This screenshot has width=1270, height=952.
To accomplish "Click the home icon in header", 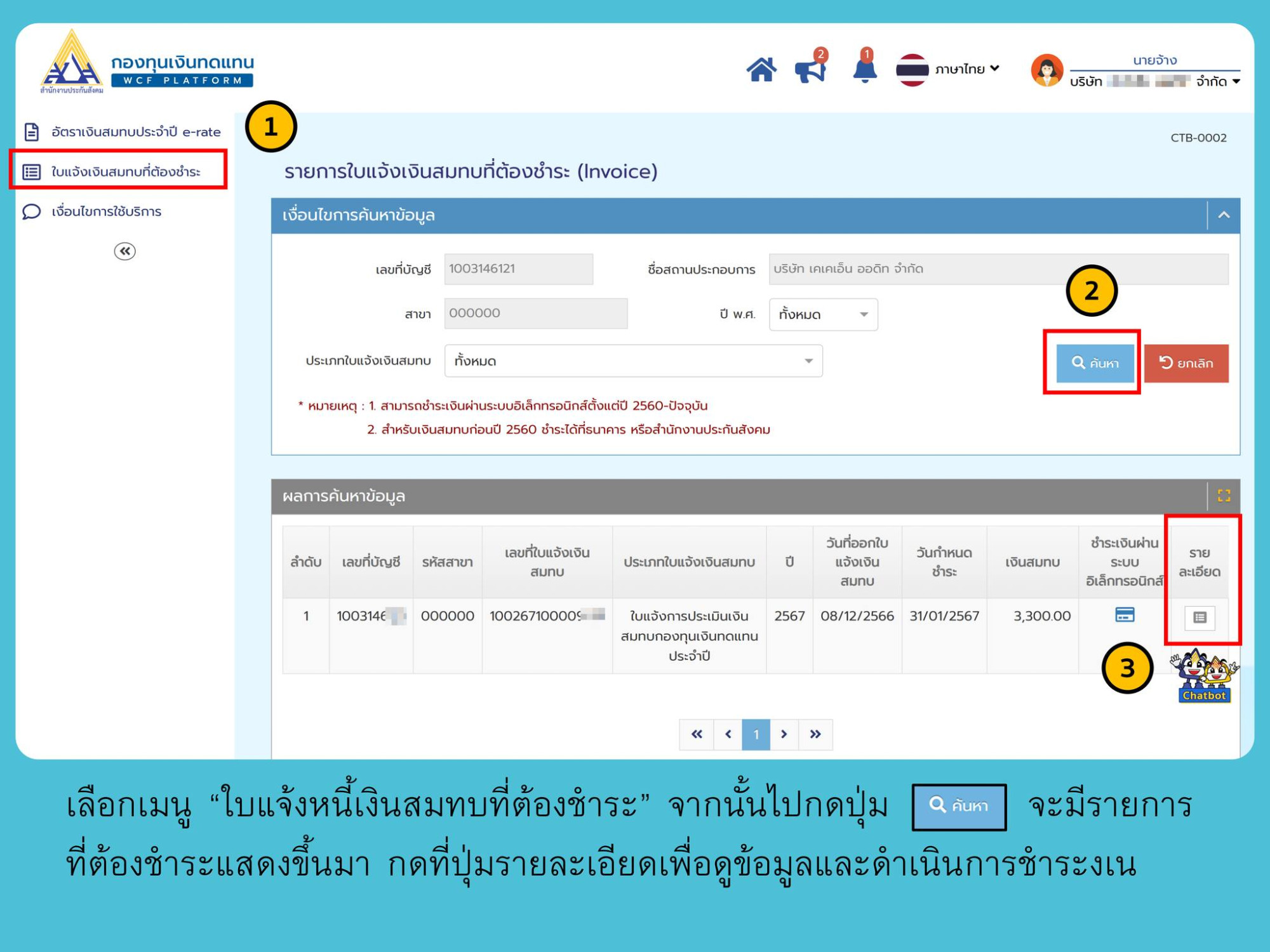I will pos(761,70).
